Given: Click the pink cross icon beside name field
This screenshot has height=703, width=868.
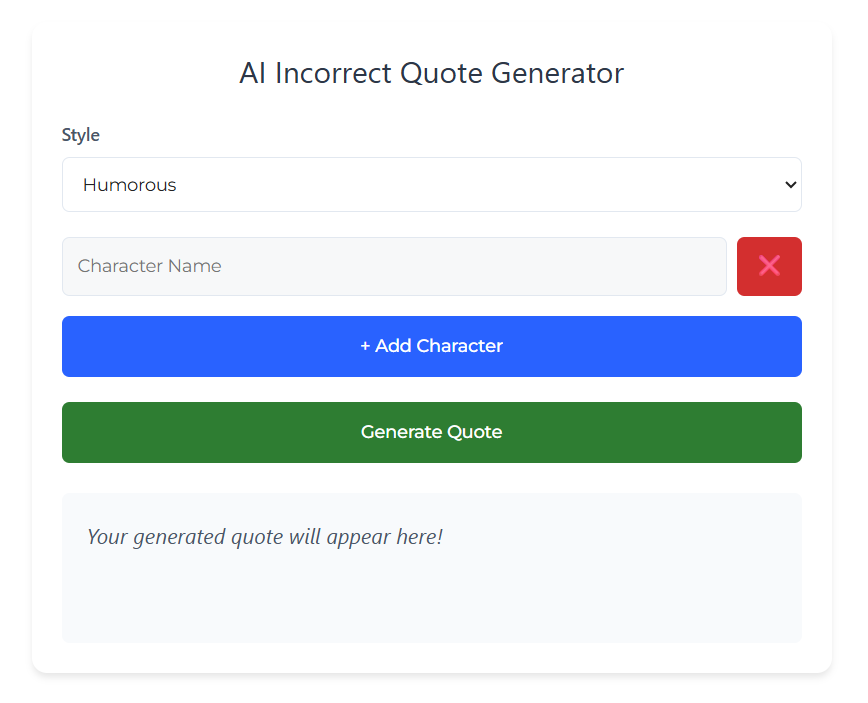Looking at the screenshot, I should coord(769,266).
